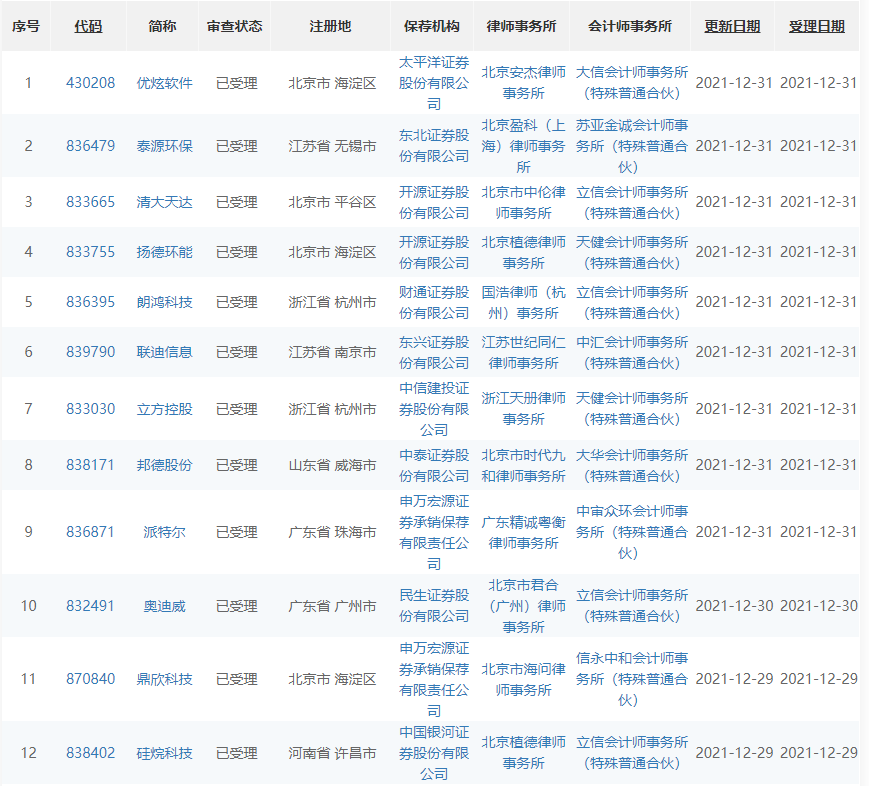Select 山东省 威海市 registration cell
869x786 pixels.
pyautogui.click(x=332, y=465)
